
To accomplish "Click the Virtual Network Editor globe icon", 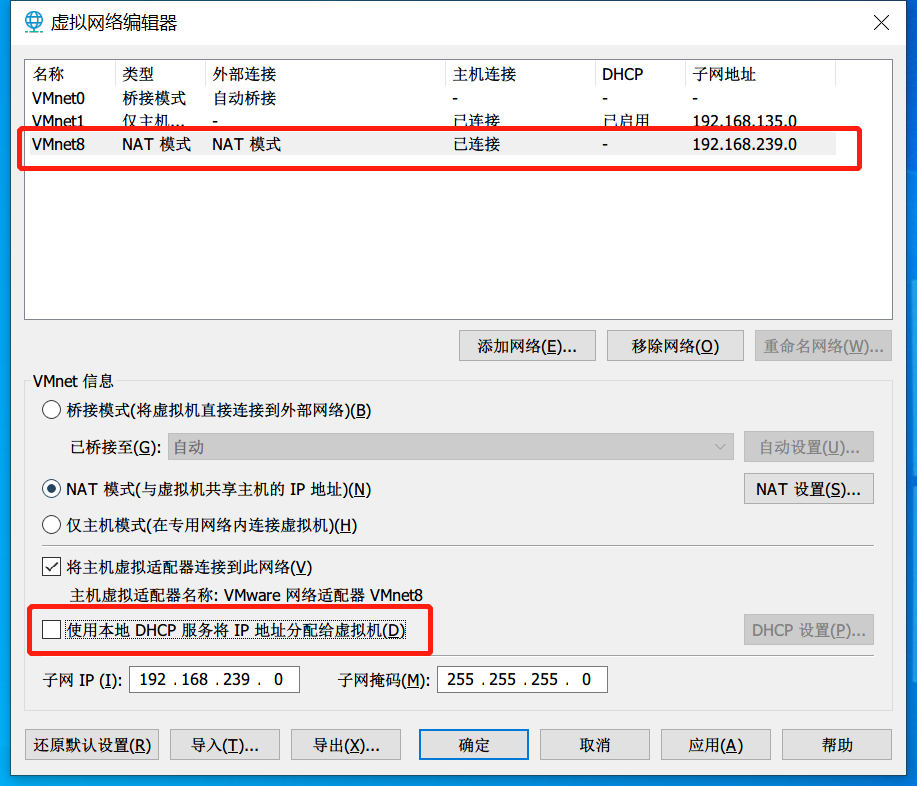I will click(34, 22).
